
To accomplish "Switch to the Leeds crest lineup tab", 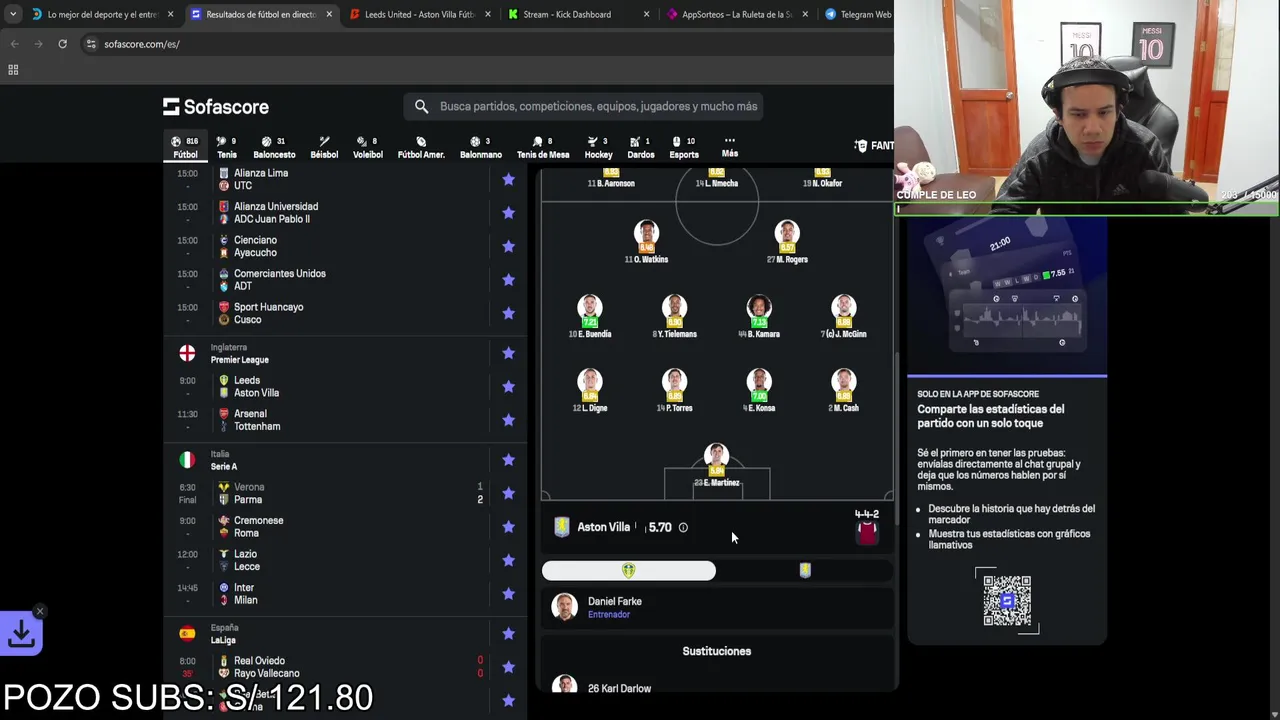I will 629,570.
